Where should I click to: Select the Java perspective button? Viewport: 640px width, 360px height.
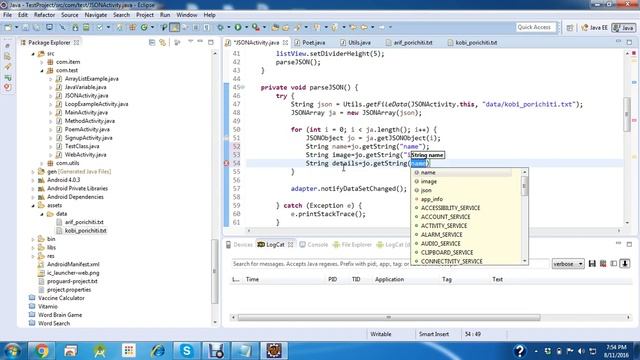pos(624,28)
